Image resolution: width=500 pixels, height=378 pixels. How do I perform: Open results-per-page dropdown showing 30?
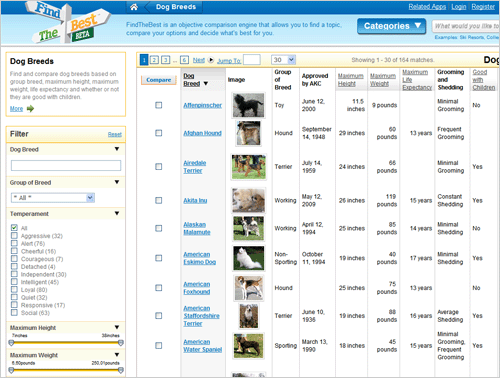tap(283, 60)
